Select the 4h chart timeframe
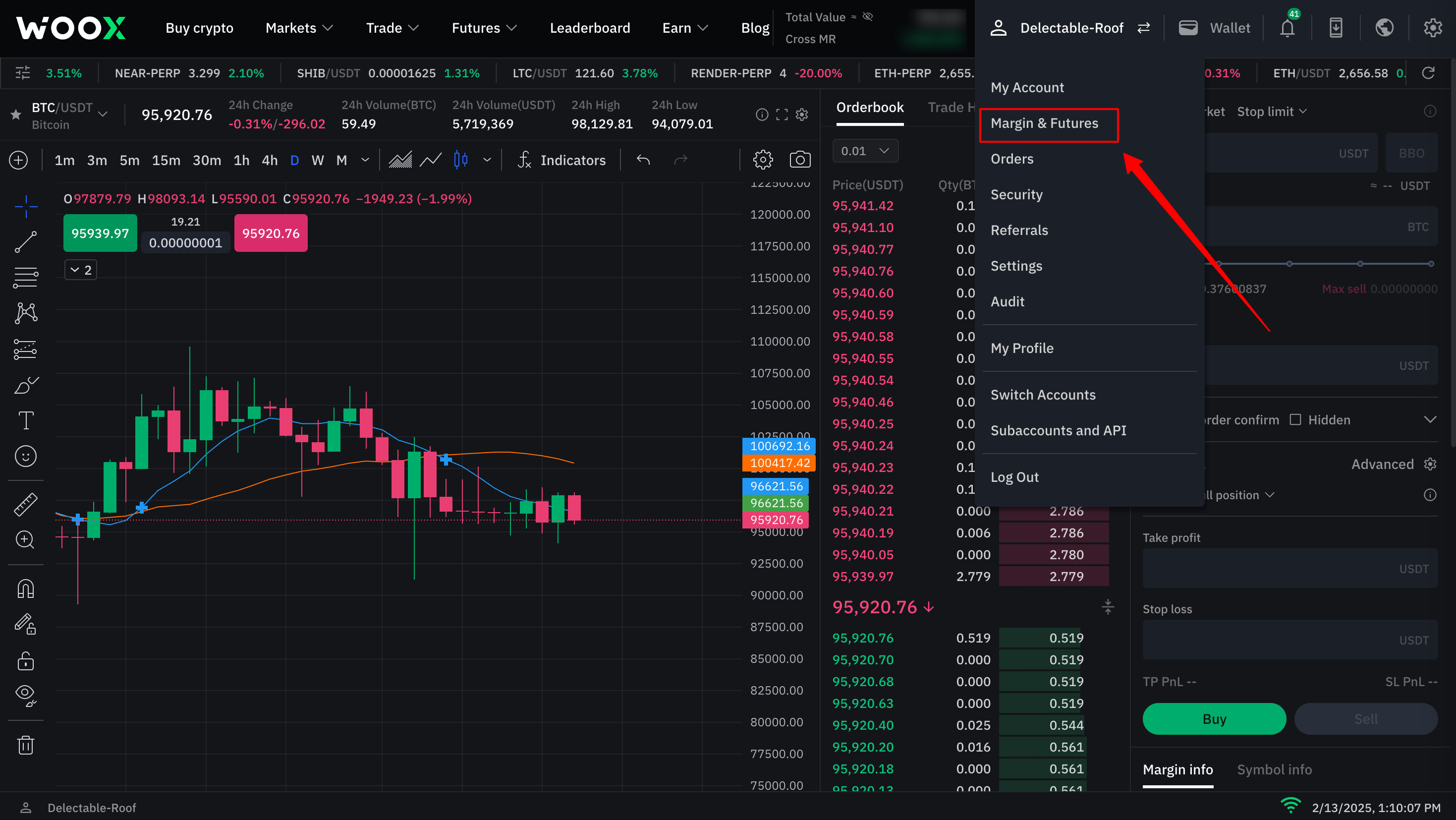The image size is (1456, 820). [269, 160]
